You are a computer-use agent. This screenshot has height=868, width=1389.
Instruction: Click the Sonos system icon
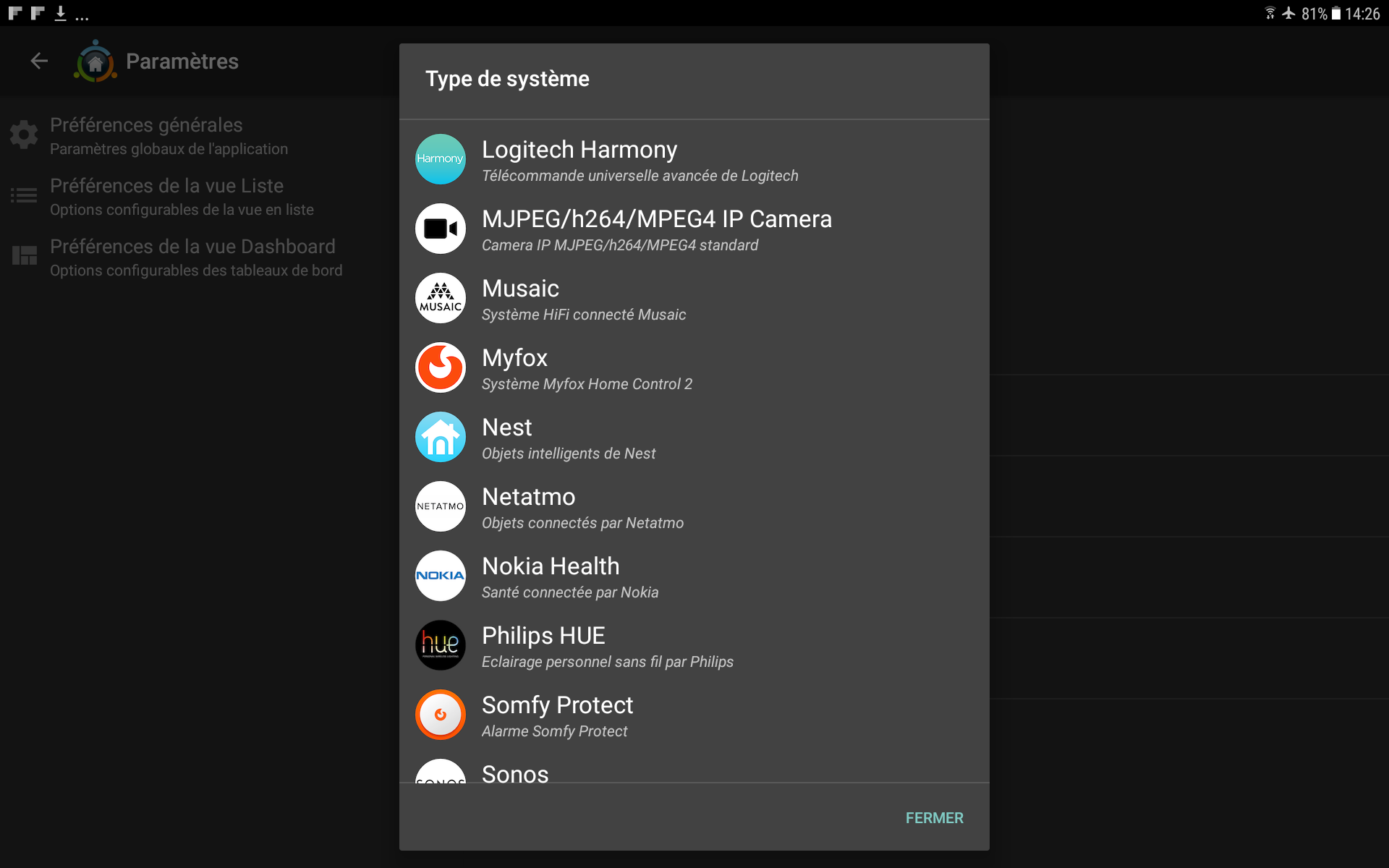tap(440, 774)
